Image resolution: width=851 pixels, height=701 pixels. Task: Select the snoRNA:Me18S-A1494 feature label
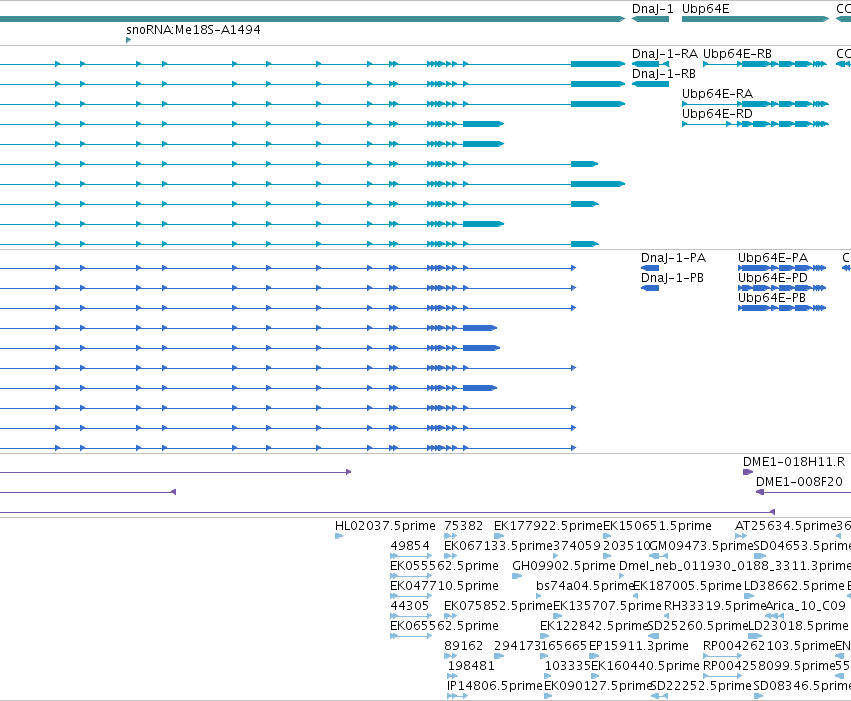pyautogui.click(x=193, y=30)
